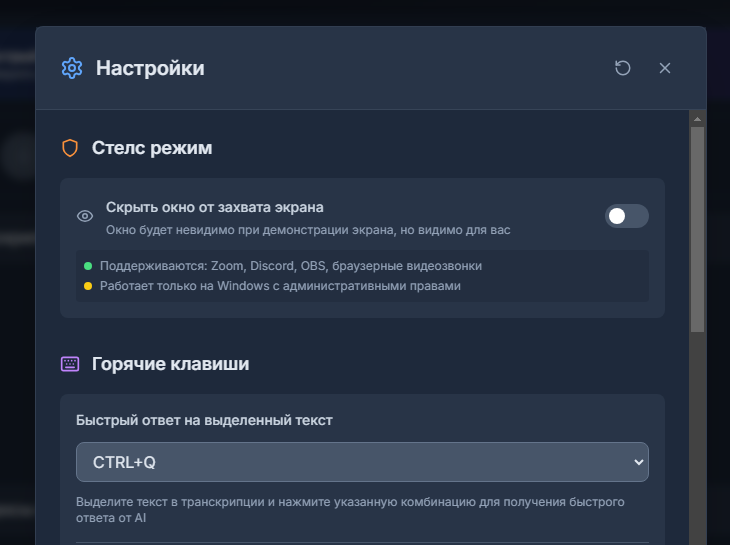Click the purple keyboard icon for Горячие клавиши

point(70,364)
